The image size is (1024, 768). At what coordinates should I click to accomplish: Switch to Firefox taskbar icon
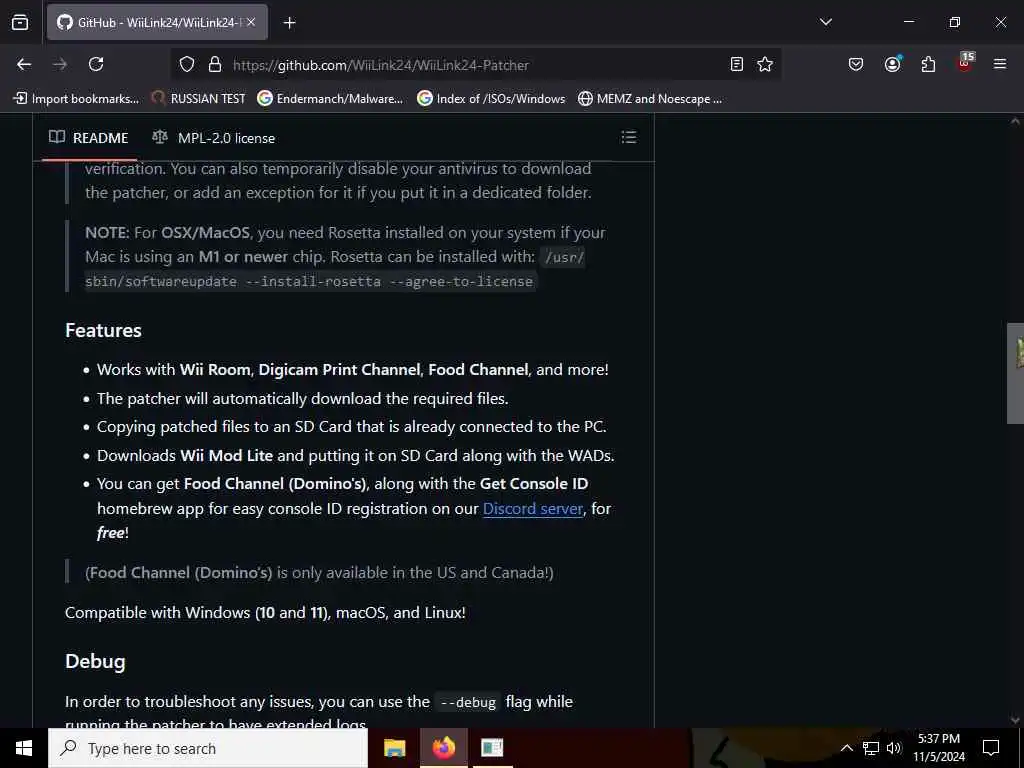[x=443, y=748]
